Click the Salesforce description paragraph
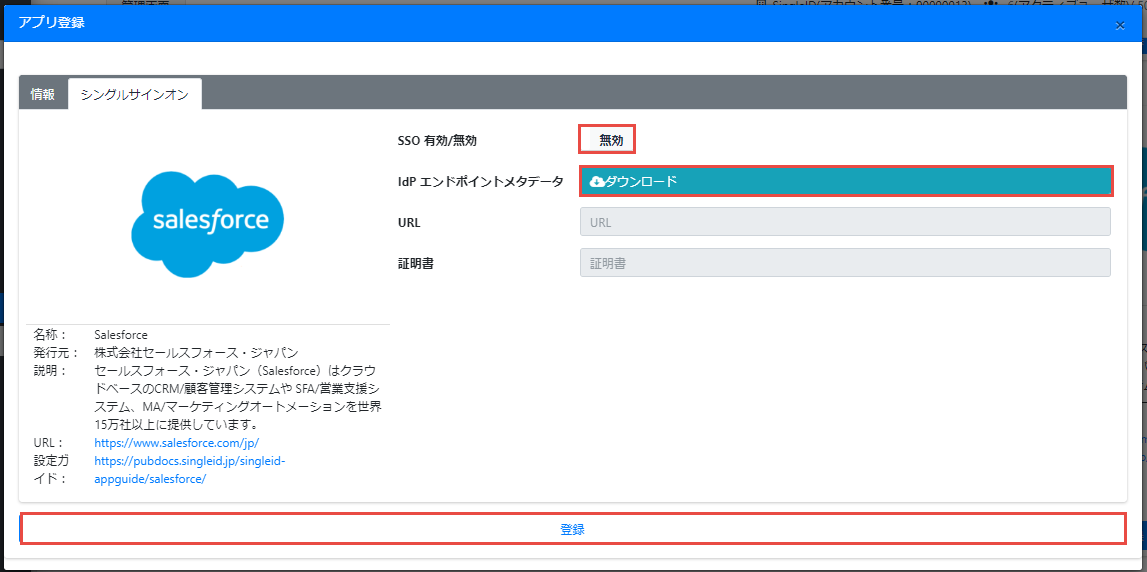This screenshot has height=572, width=1147. 237,397
